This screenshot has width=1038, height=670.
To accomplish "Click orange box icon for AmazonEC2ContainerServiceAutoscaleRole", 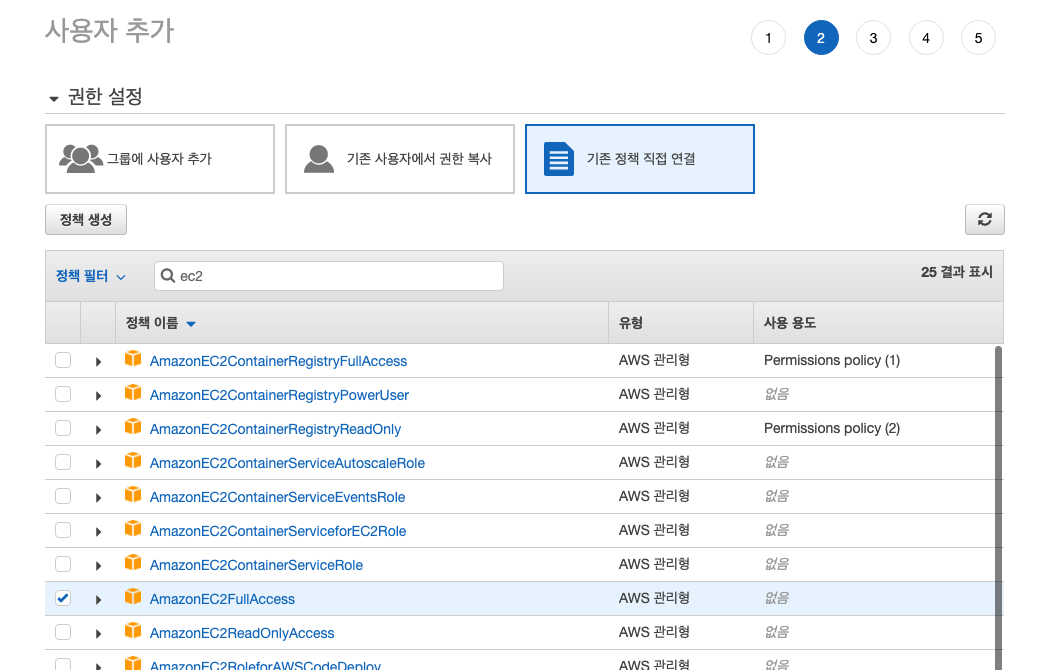I will pos(133,459).
